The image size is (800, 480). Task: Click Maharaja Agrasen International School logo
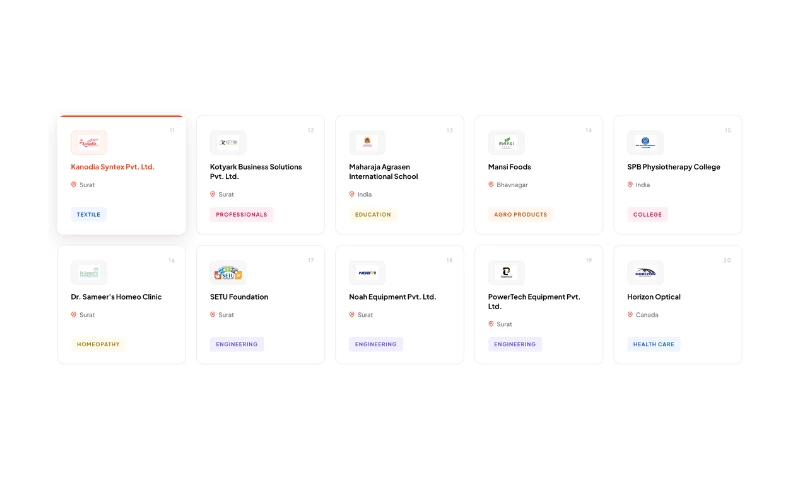click(x=367, y=142)
